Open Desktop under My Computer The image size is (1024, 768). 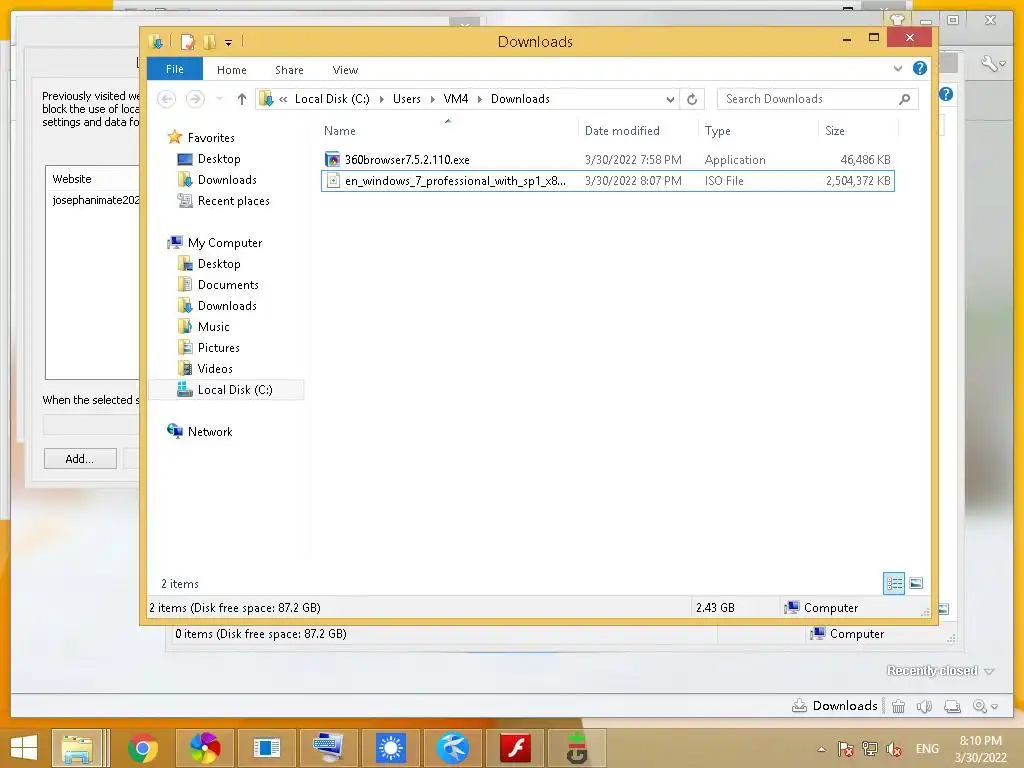click(219, 264)
